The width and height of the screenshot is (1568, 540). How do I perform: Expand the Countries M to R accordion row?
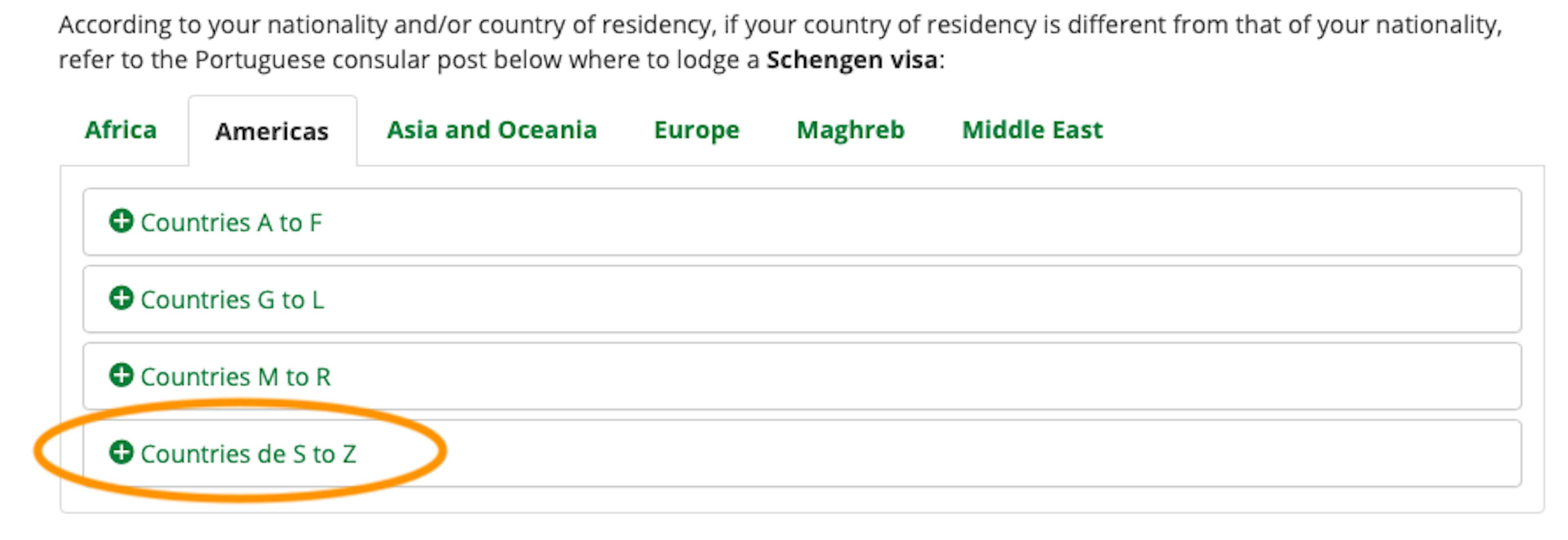(802, 376)
